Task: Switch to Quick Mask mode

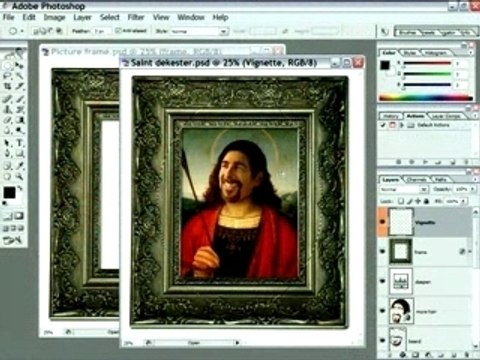Action: [x=19, y=216]
